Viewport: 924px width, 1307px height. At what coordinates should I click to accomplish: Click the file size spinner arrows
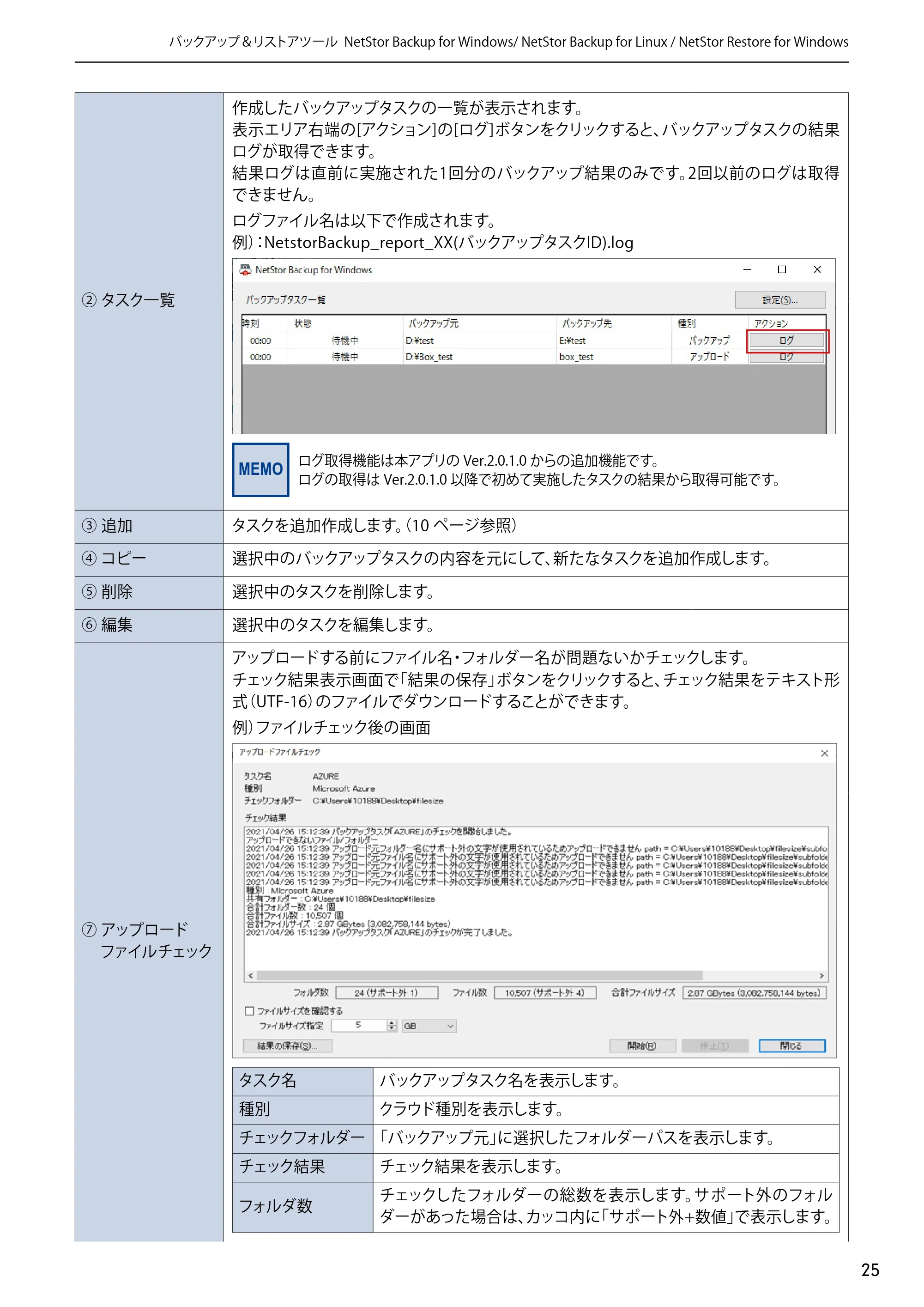392,1025
